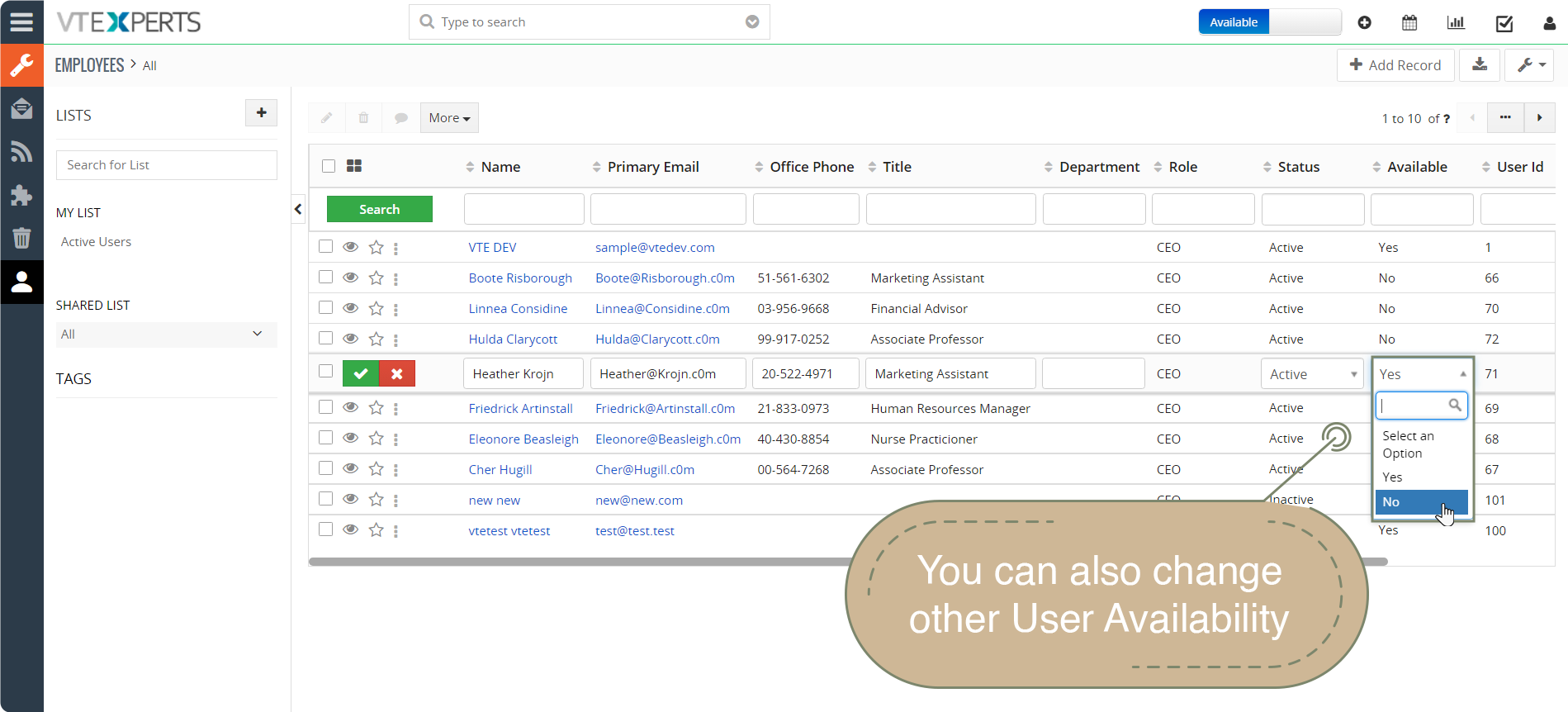1568x712 pixels.
Task: Open the page jump ellipsis button
Action: pos(1505,118)
